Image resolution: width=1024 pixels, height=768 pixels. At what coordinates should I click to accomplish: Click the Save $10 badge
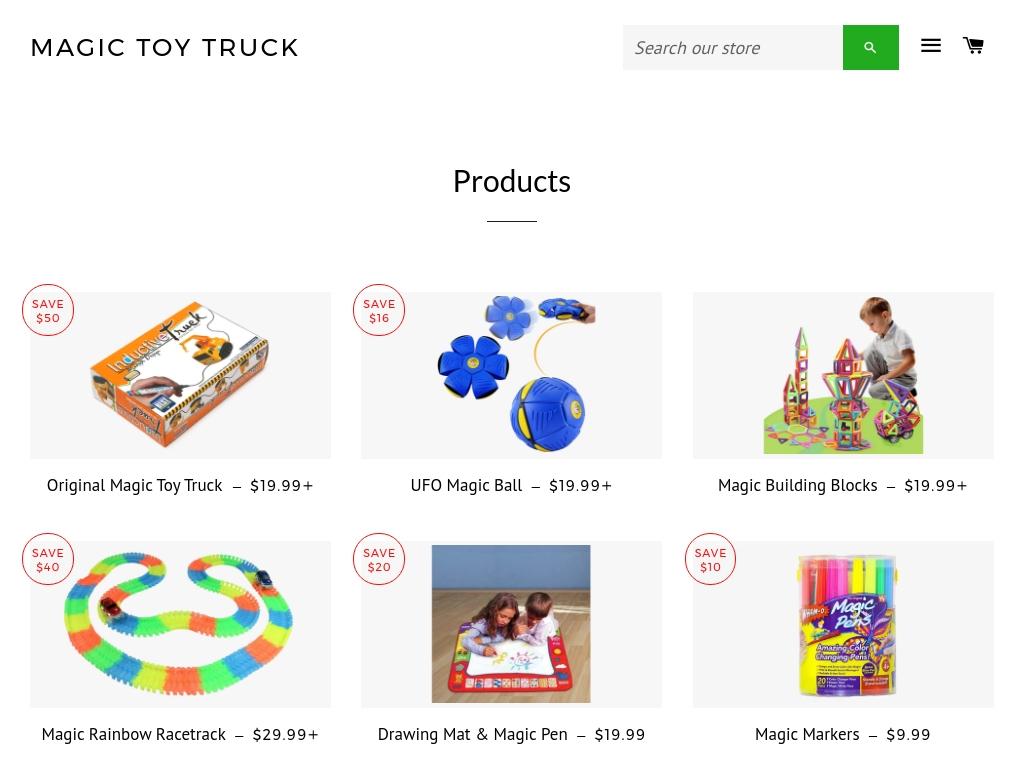[710, 559]
